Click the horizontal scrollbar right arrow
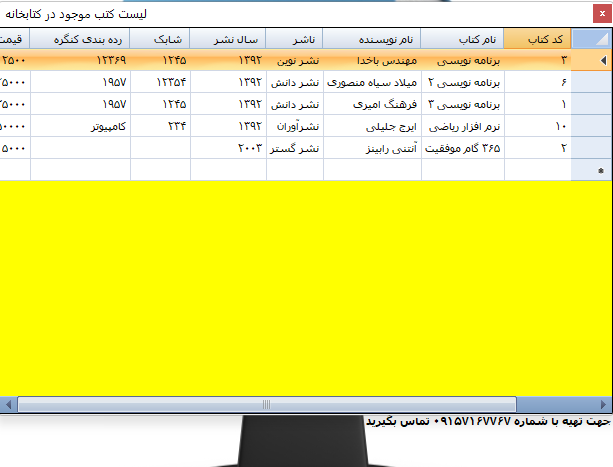This screenshot has height=467, width=613. 605,405
